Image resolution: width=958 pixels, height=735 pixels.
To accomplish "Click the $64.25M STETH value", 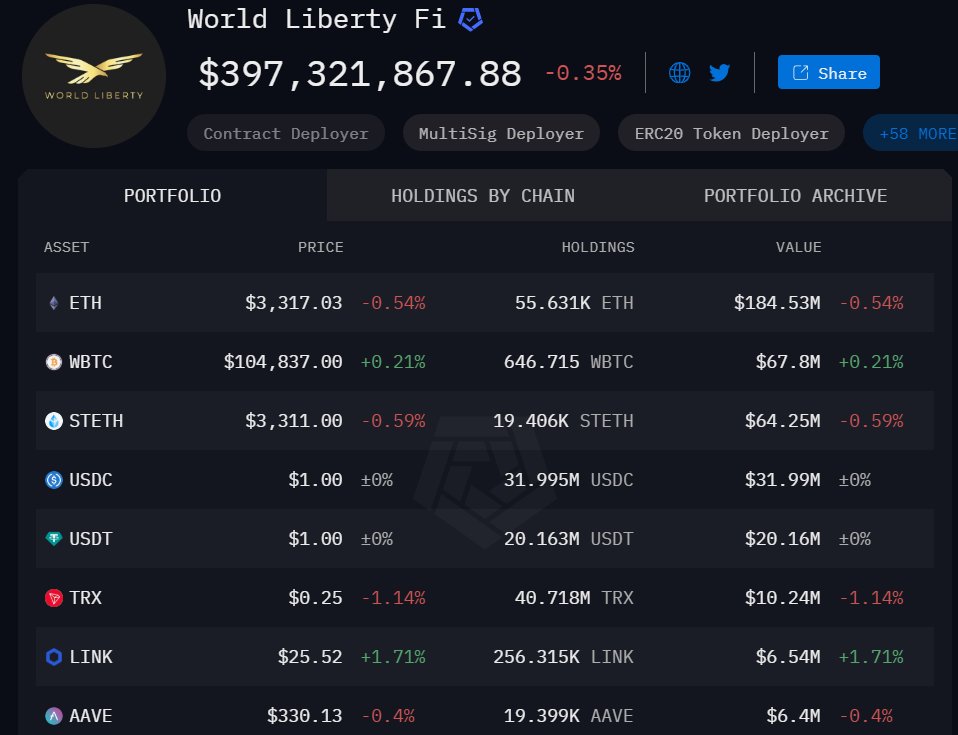I will coord(782,421).
